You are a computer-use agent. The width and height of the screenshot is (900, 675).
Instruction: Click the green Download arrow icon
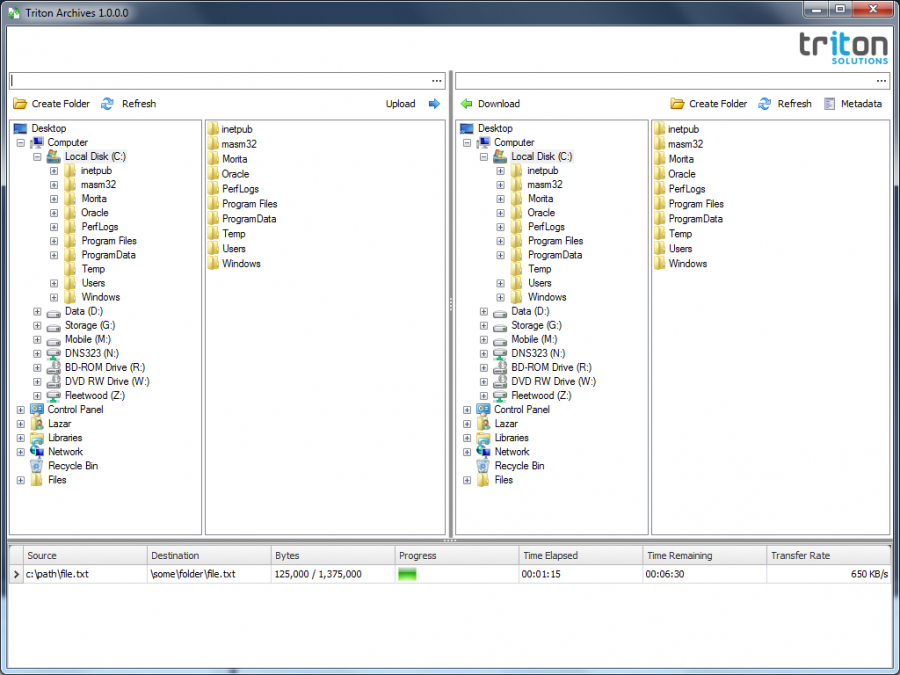coord(466,104)
